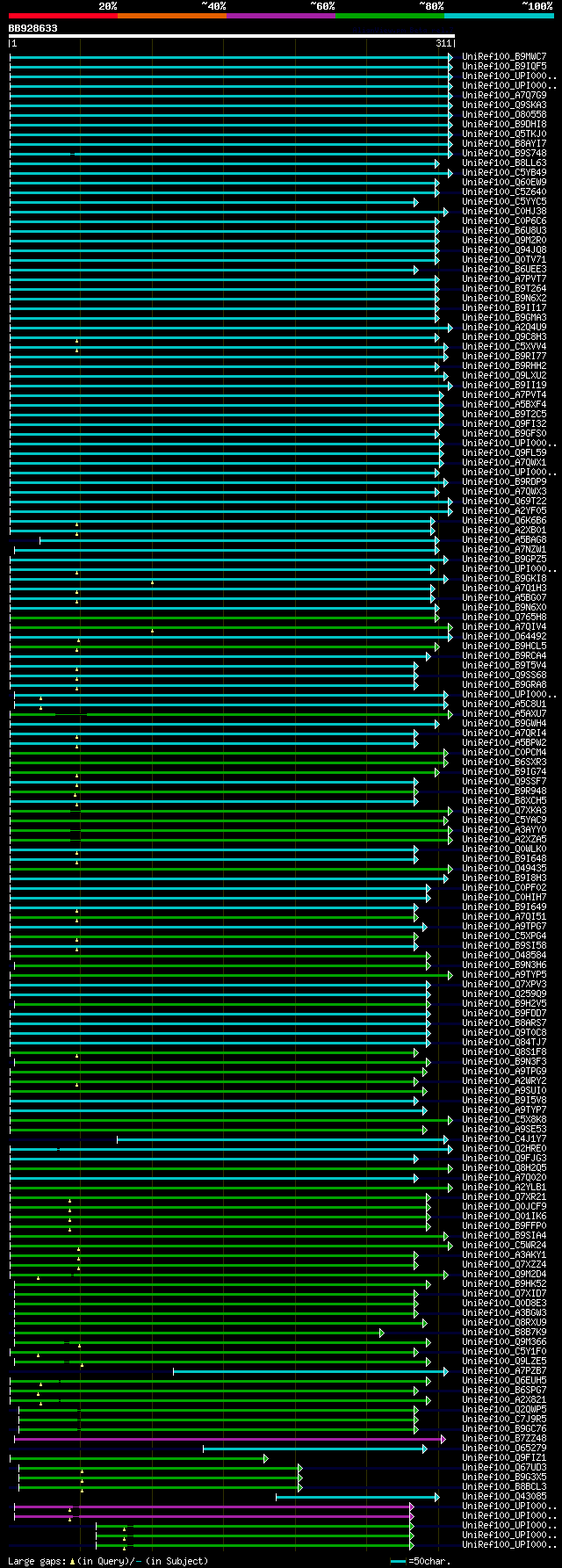This screenshot has width=562, height=1568.
Task: Select hit label UniRef100_A9SUI0
Action: pos(504,1091)
